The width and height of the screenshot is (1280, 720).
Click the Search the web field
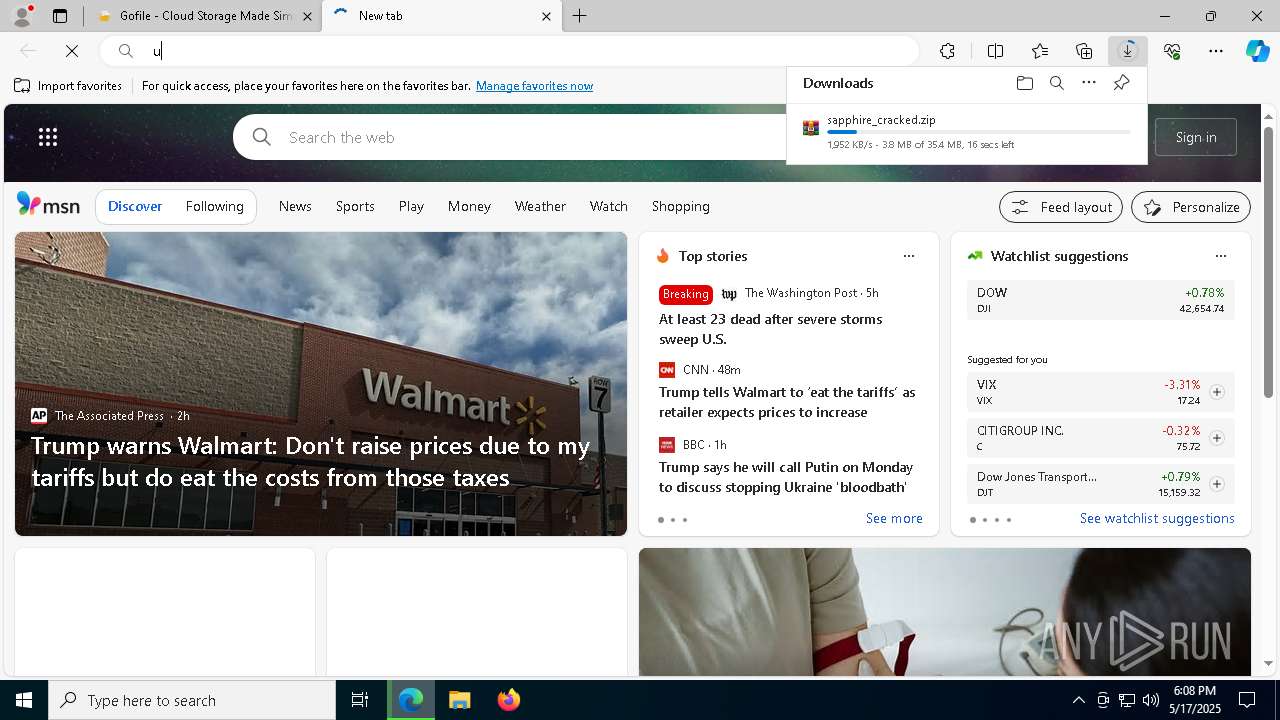510,137
